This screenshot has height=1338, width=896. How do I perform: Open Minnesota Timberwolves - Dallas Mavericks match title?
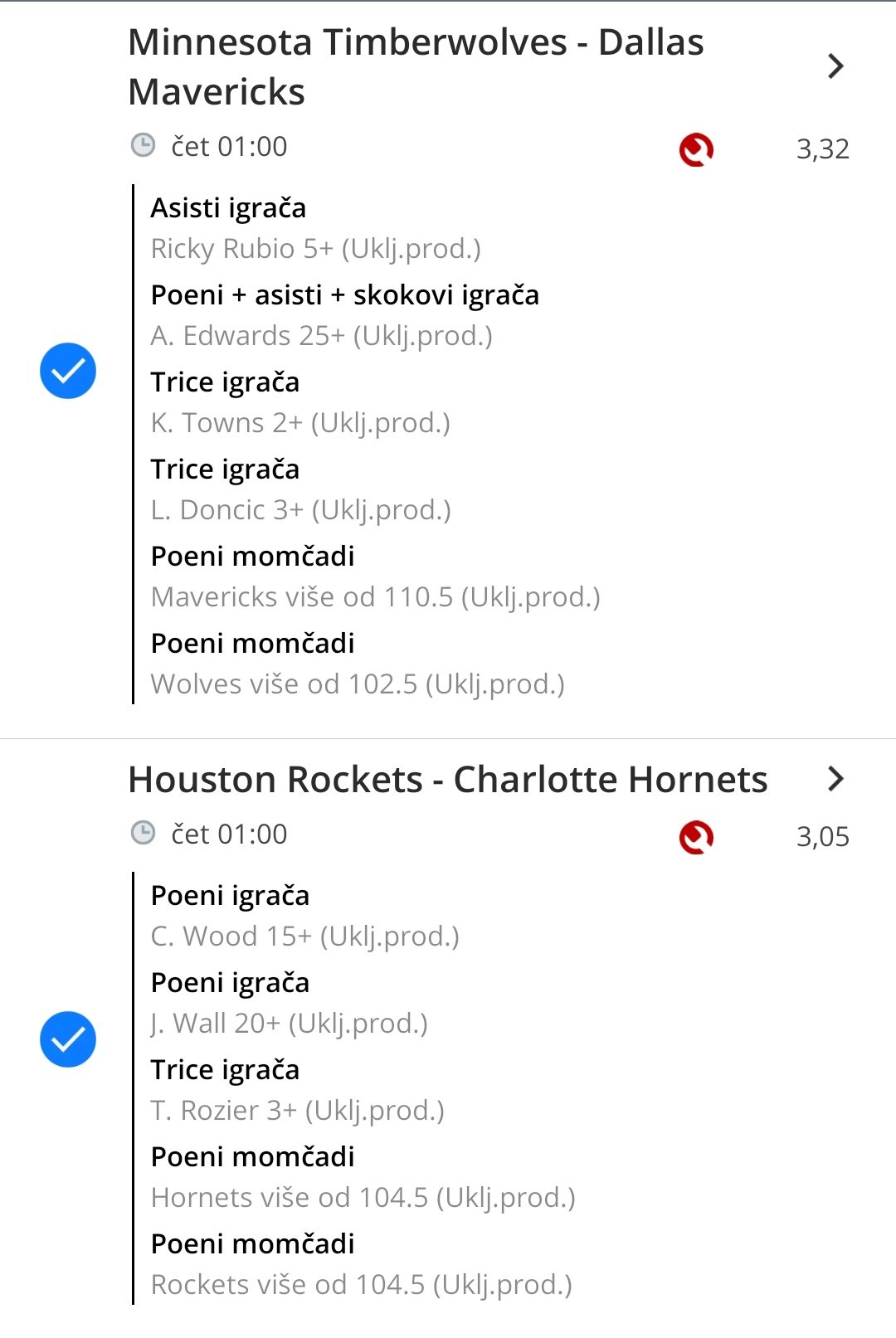pos(416,66)
